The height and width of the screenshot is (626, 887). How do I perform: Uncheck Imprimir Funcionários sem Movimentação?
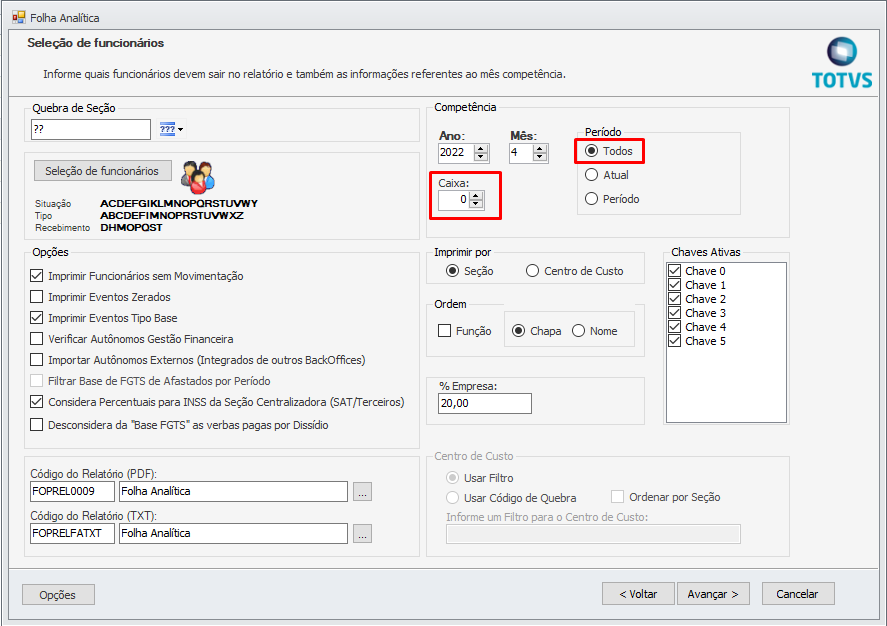[x=37, y=276]
